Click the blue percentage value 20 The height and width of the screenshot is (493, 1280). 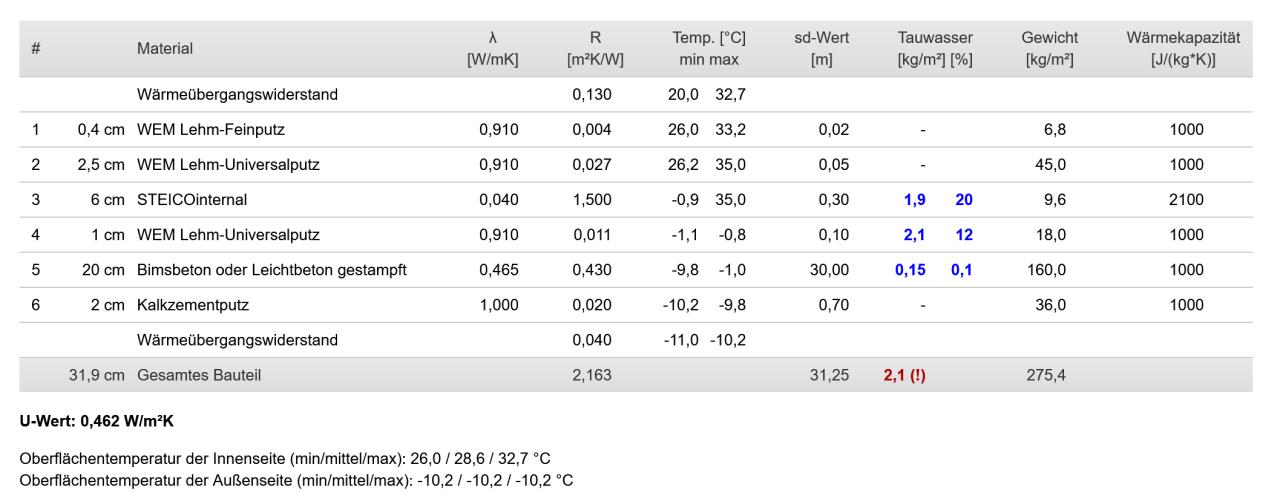coord(964,200)
